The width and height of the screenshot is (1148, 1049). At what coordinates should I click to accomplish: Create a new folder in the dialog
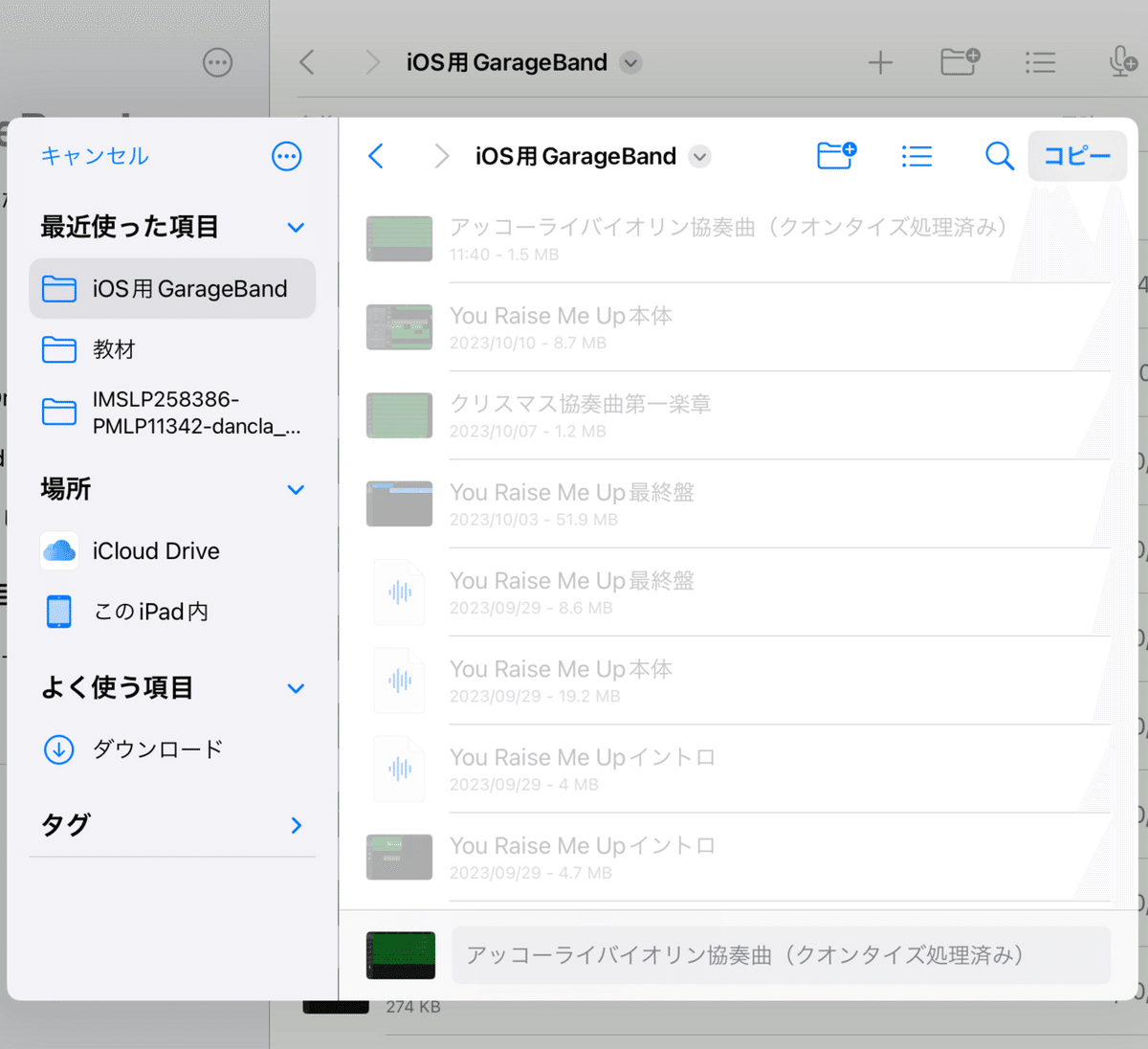coord(836,155)
